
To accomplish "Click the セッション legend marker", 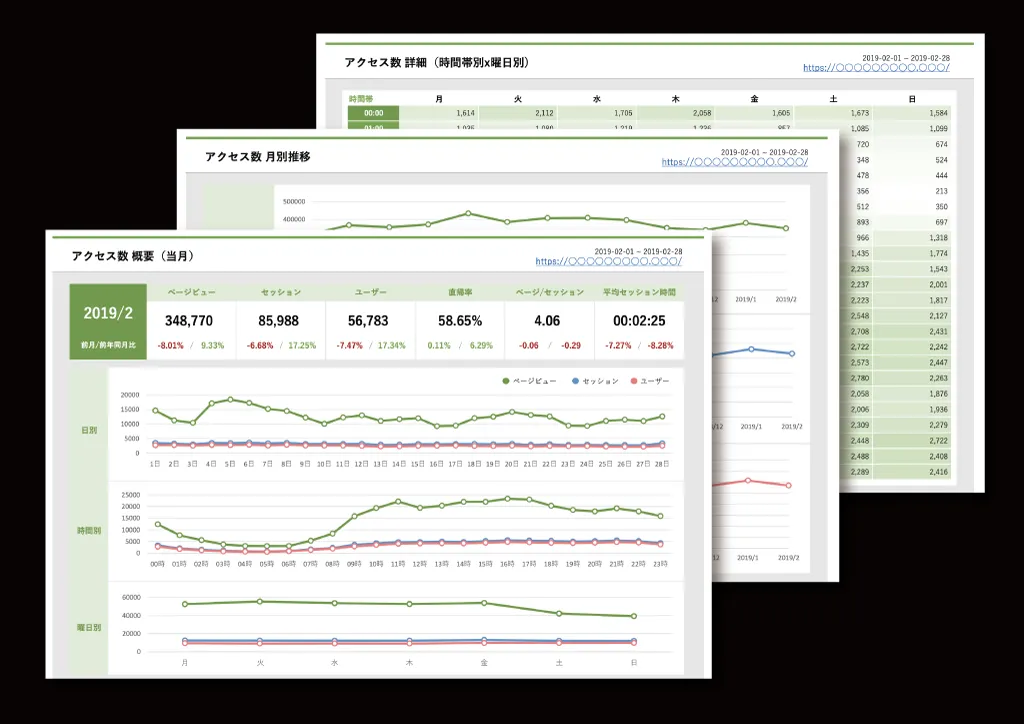I will 575,381.
